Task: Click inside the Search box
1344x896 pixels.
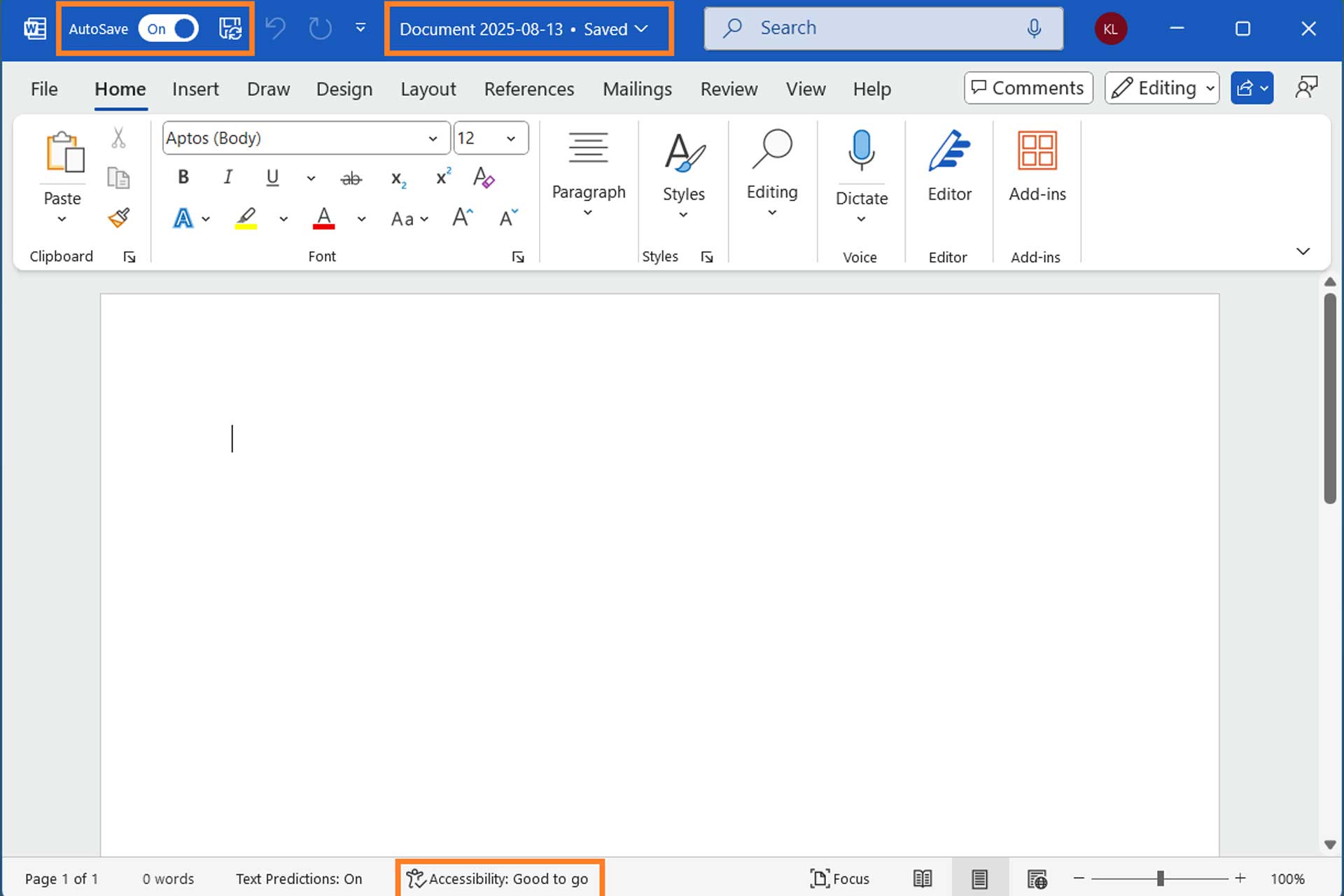Action: point(882,28)
